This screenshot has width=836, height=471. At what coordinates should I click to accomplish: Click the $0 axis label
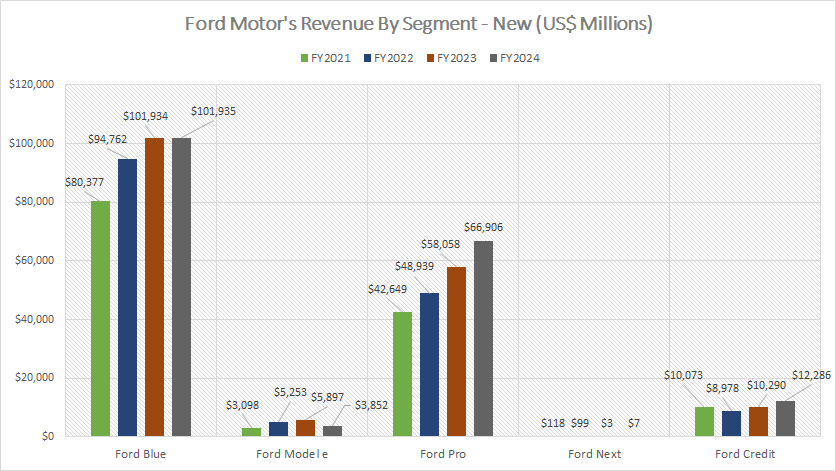48,436
